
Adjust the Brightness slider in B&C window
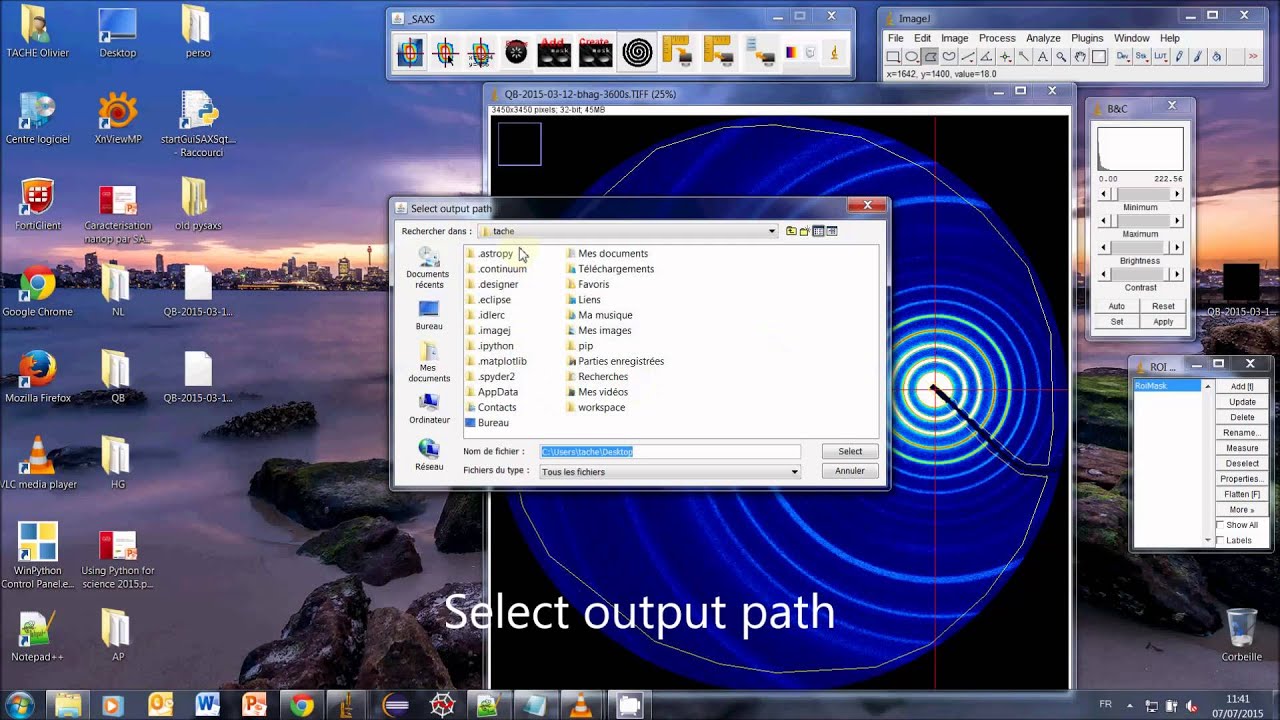1140,247
